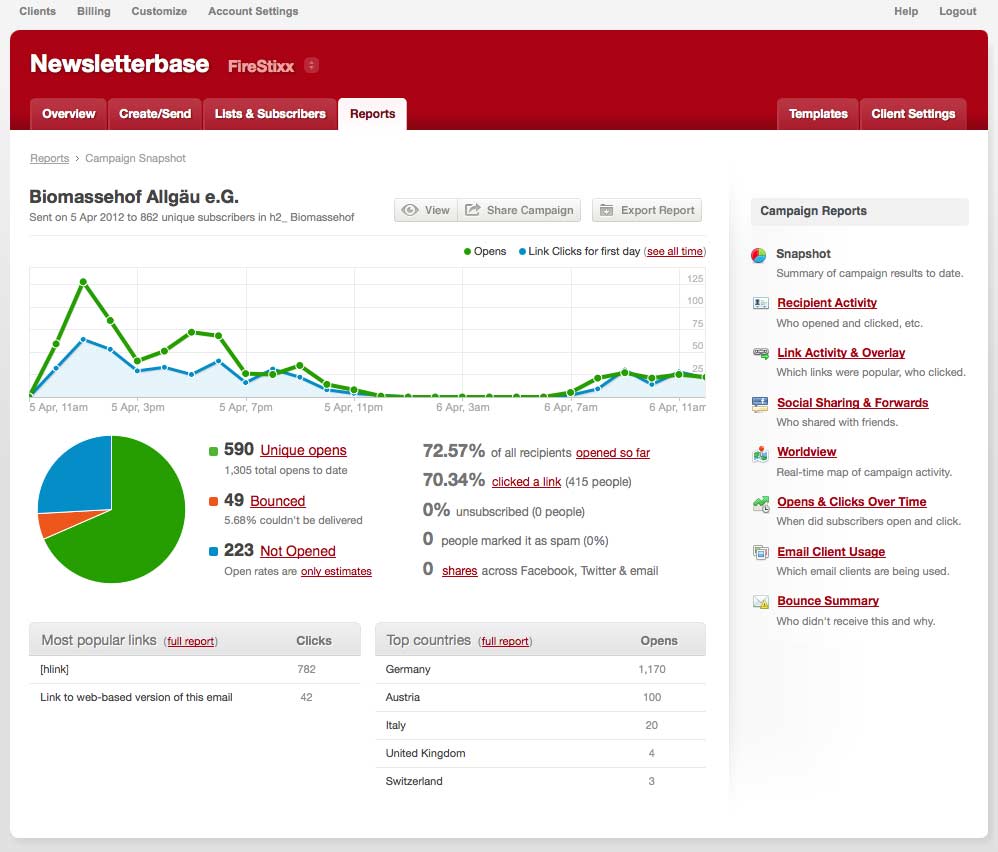Switch to the Lists & Subscribers tab

tap(270, 114)
